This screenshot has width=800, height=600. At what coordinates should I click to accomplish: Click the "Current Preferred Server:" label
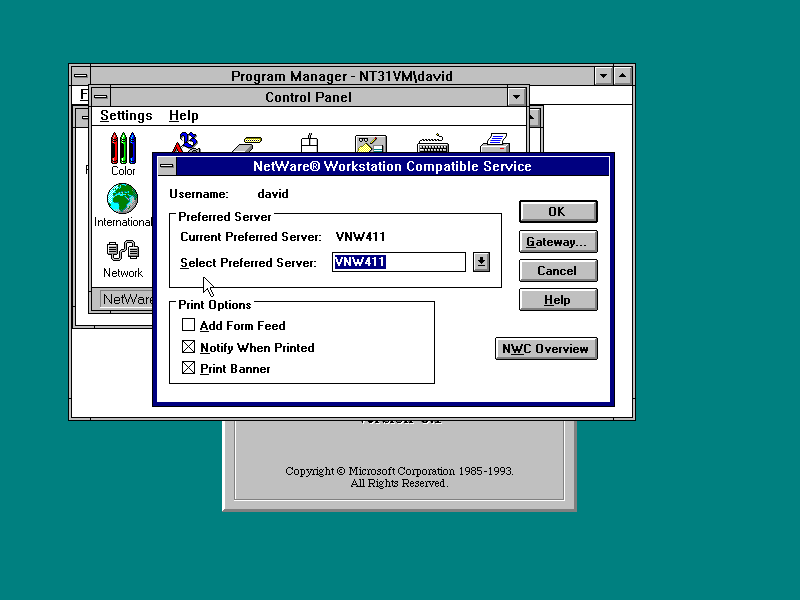[x=251, y=237]
